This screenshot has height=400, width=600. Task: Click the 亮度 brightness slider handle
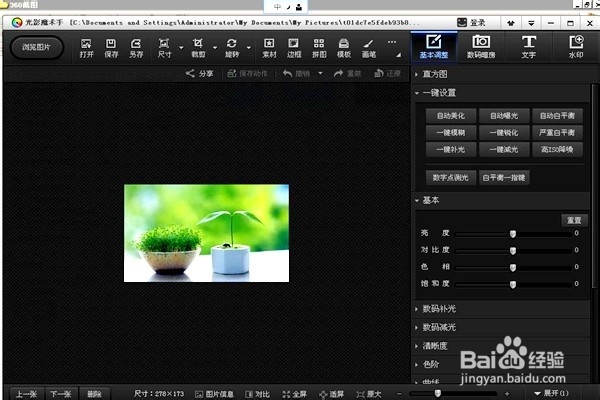pos(513,234)
